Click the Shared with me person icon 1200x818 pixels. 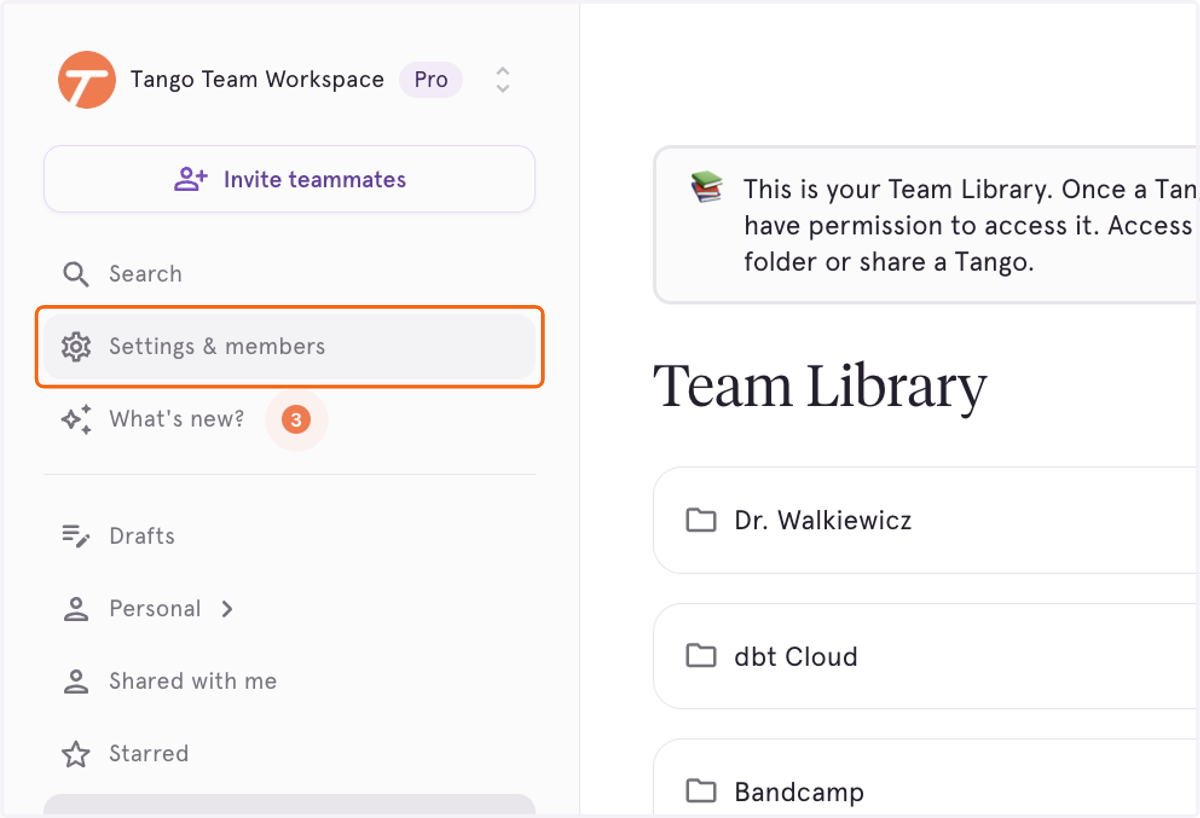76,682
